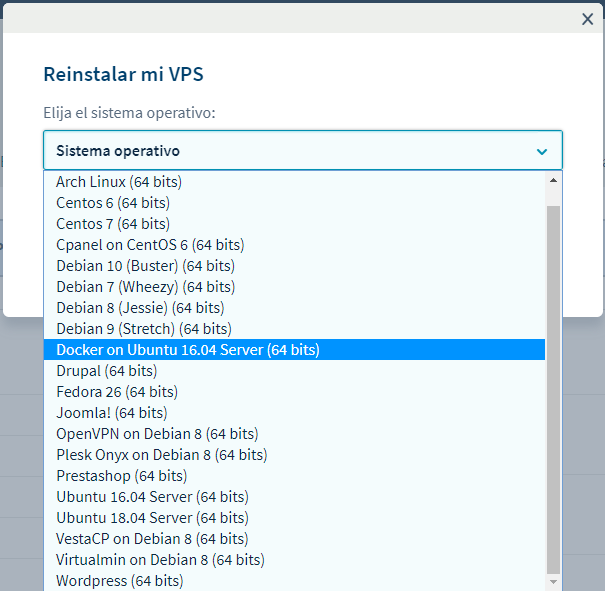605x591 pixels.
Task: Choose Debian 9 (Stretch) option
Action: [x=294, y=329]
